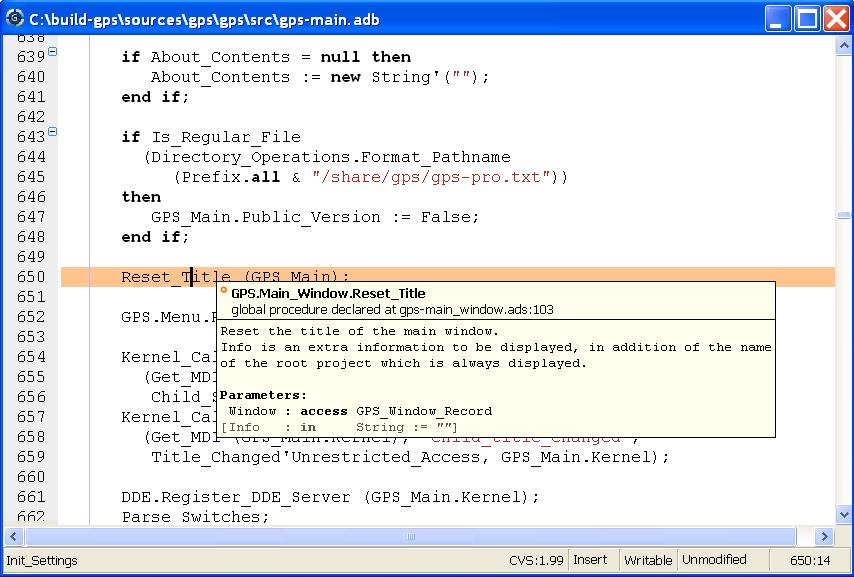Toggle Insert mode in the status bar
This screenshot has height=577, width=854.
tap(590, 560)
